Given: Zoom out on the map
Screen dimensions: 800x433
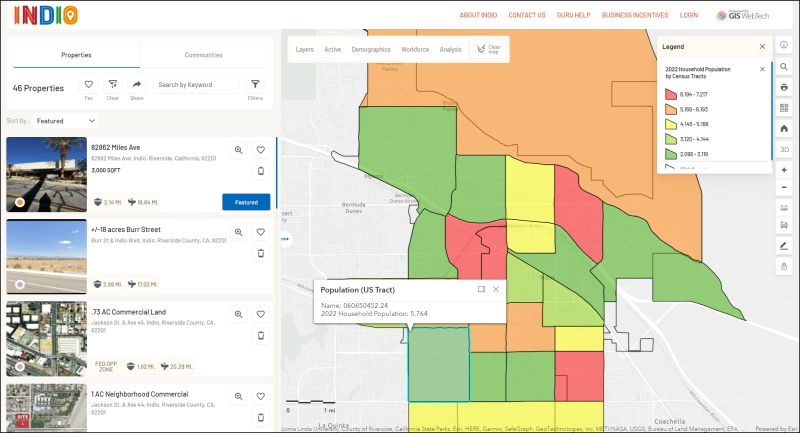Looking at the screenshot, I should tap(784, 188).
